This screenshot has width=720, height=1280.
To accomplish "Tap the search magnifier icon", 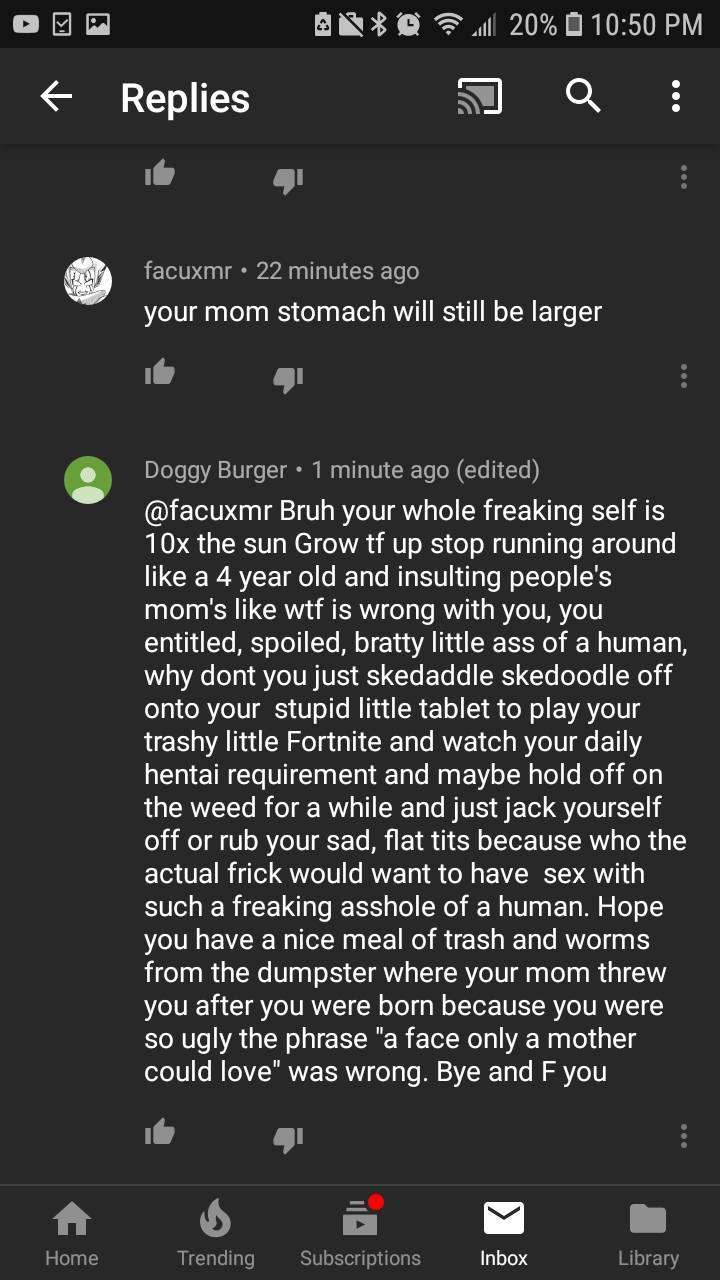I will (x=583, y=97).
